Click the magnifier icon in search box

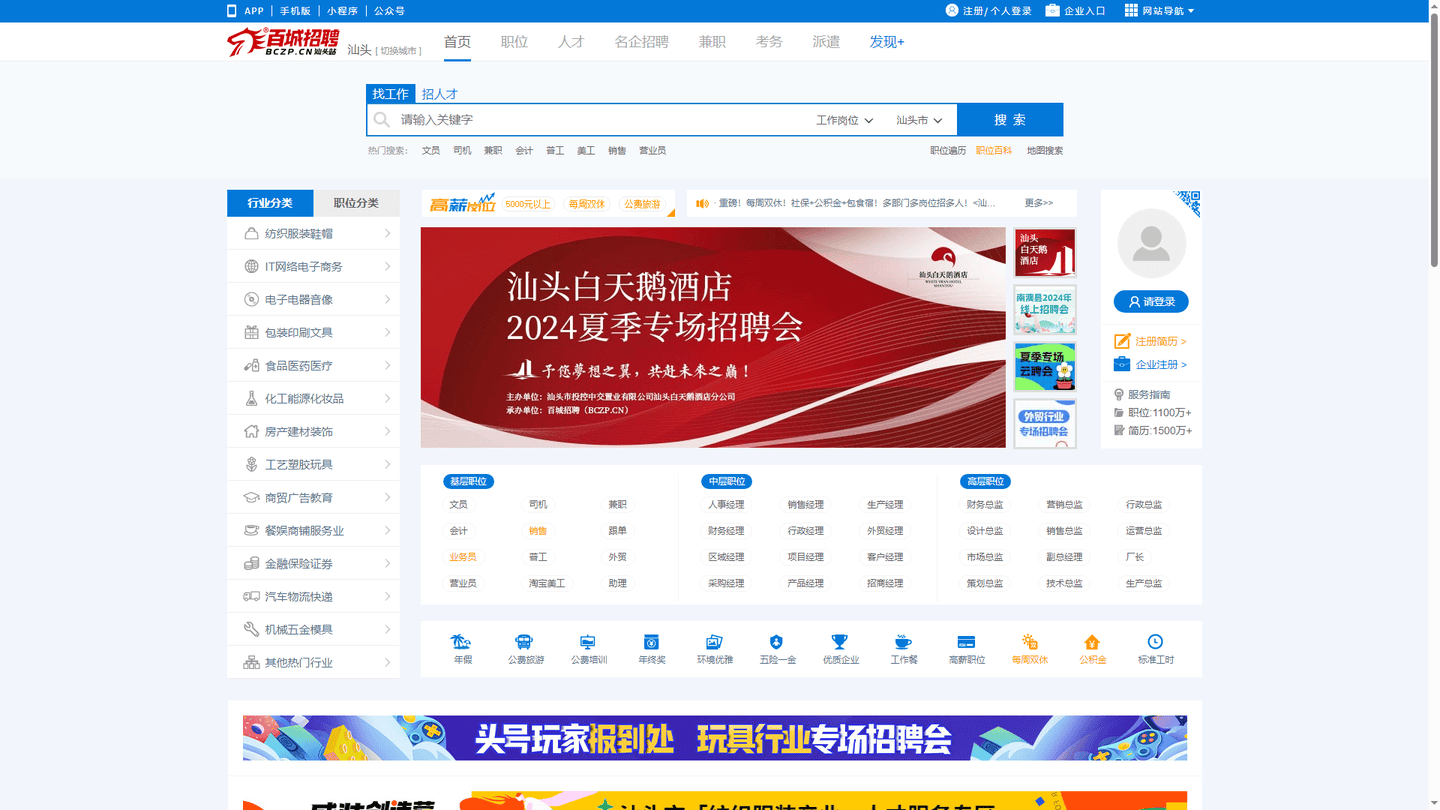[382, 120]
